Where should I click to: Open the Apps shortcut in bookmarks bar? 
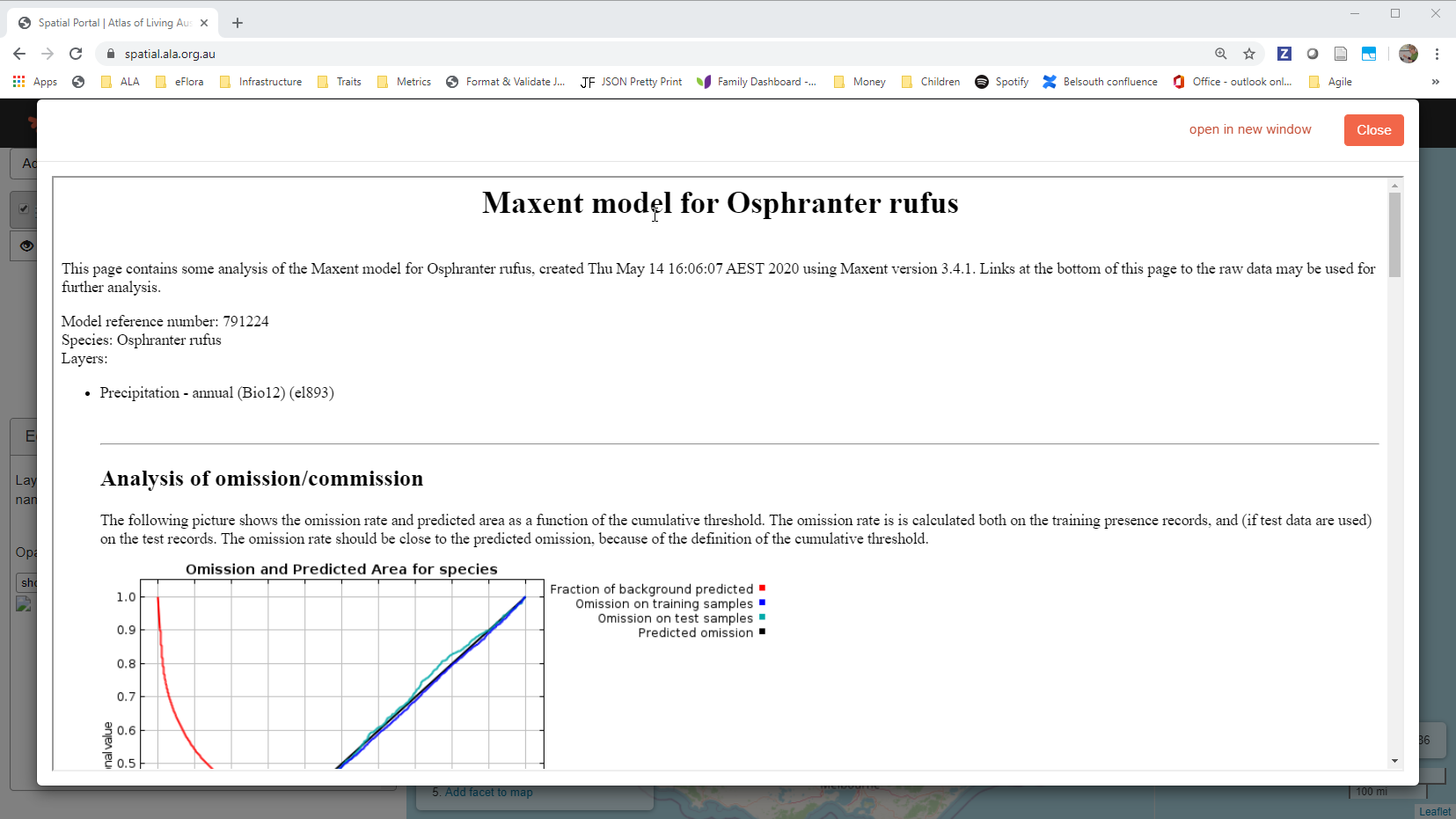click(35, 82)
